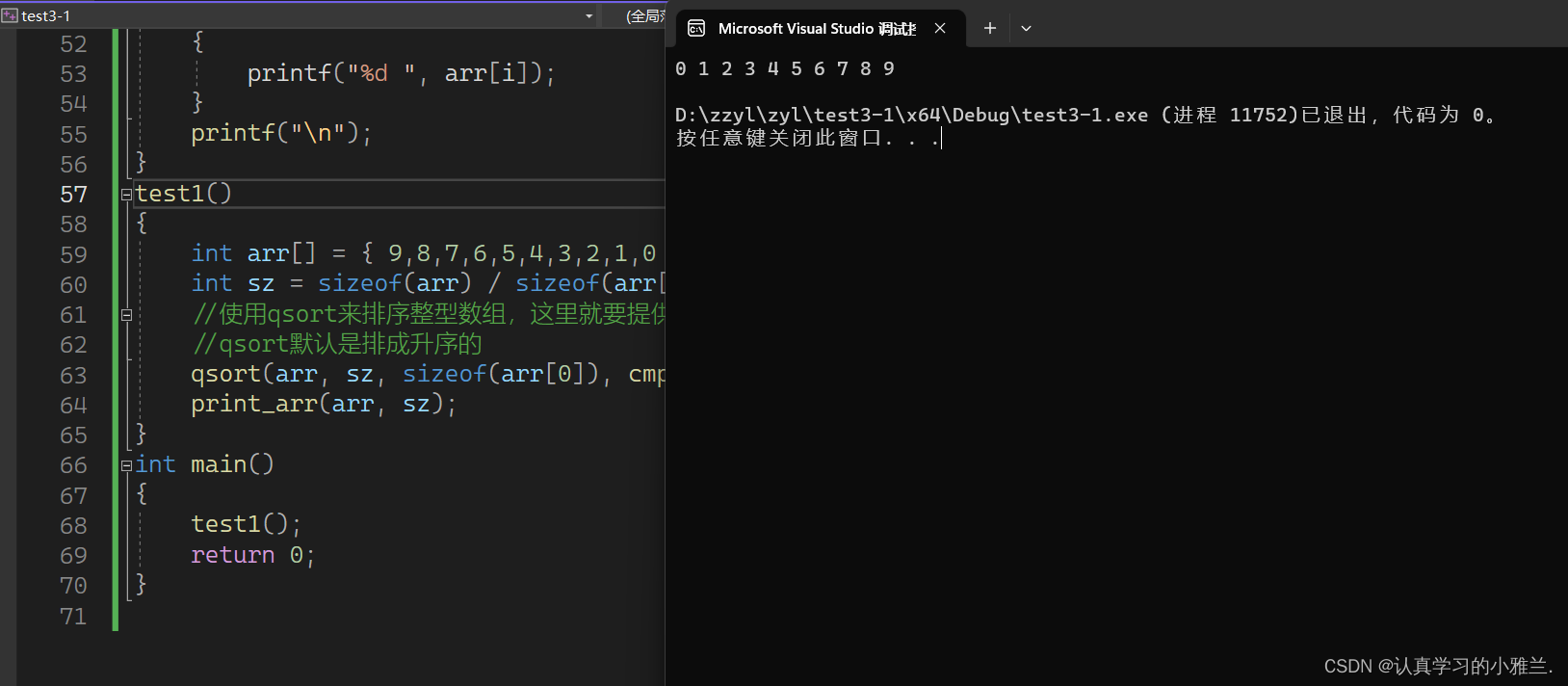Image resolution: width=1568 pixels, height=686 pixels.
Task: Close the Microsoft Visual Studio console tab
Action: (x=940, y=29)
